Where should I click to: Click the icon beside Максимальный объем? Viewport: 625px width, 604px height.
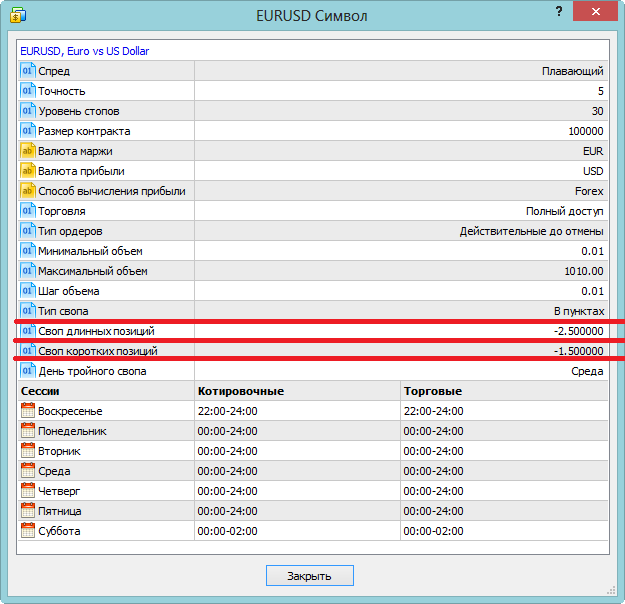coord(28,271)
